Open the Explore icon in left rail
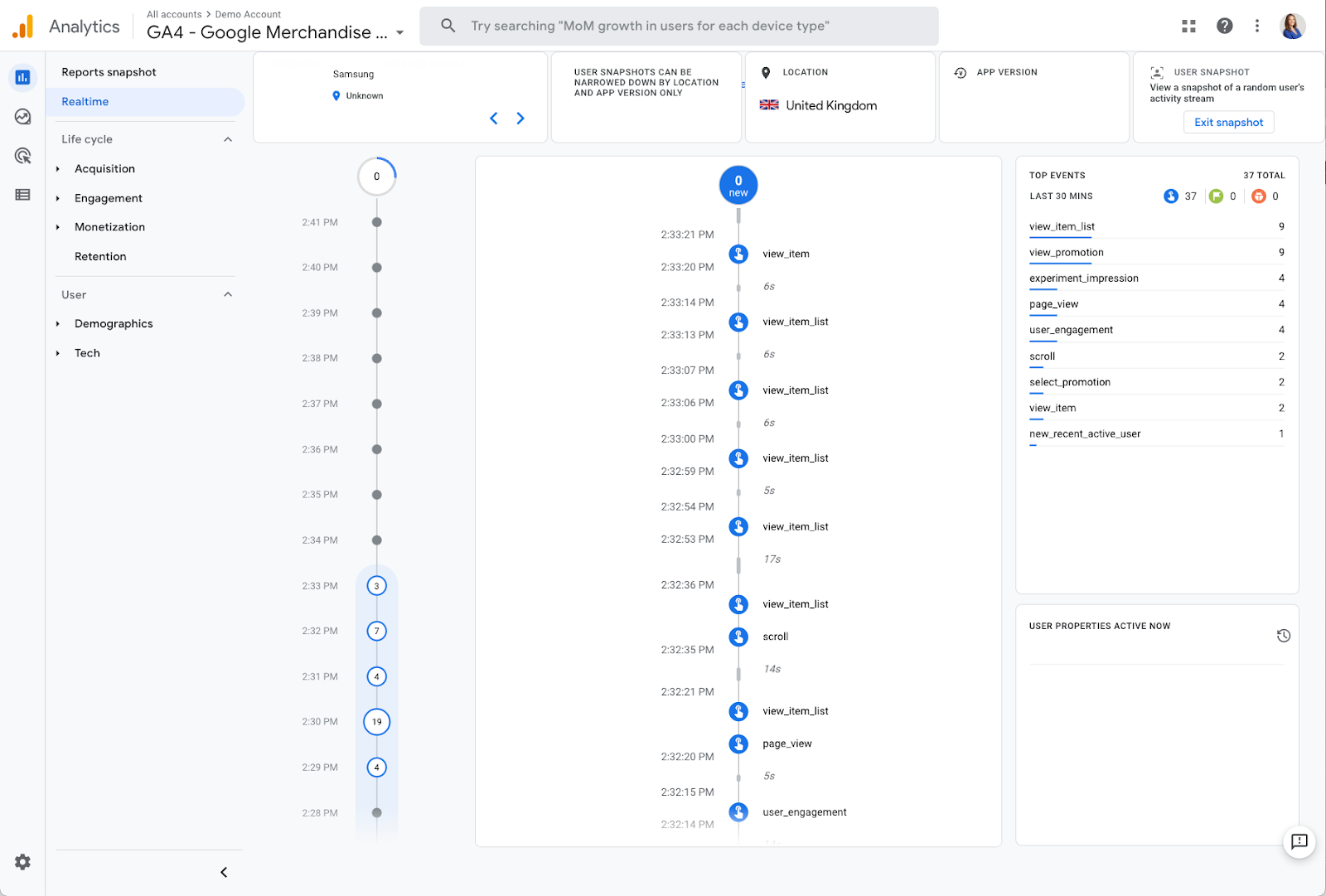1326x896 pixels. click(22, 117)
